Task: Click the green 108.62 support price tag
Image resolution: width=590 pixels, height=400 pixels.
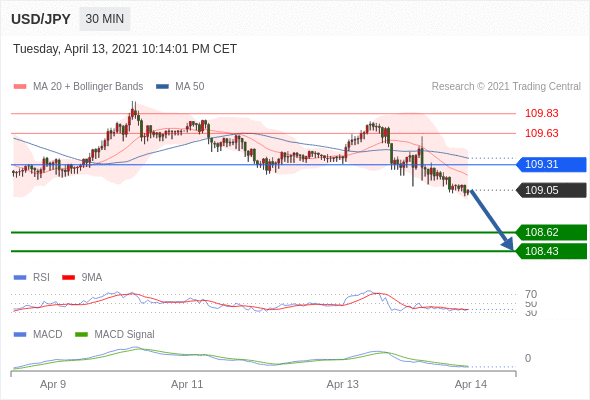Action: (551, 232)
